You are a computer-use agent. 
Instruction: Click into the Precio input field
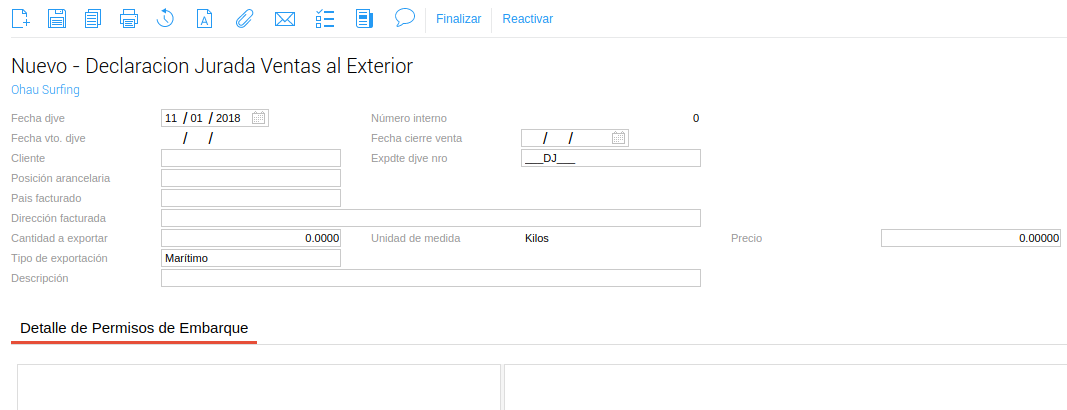pos(970,238)
